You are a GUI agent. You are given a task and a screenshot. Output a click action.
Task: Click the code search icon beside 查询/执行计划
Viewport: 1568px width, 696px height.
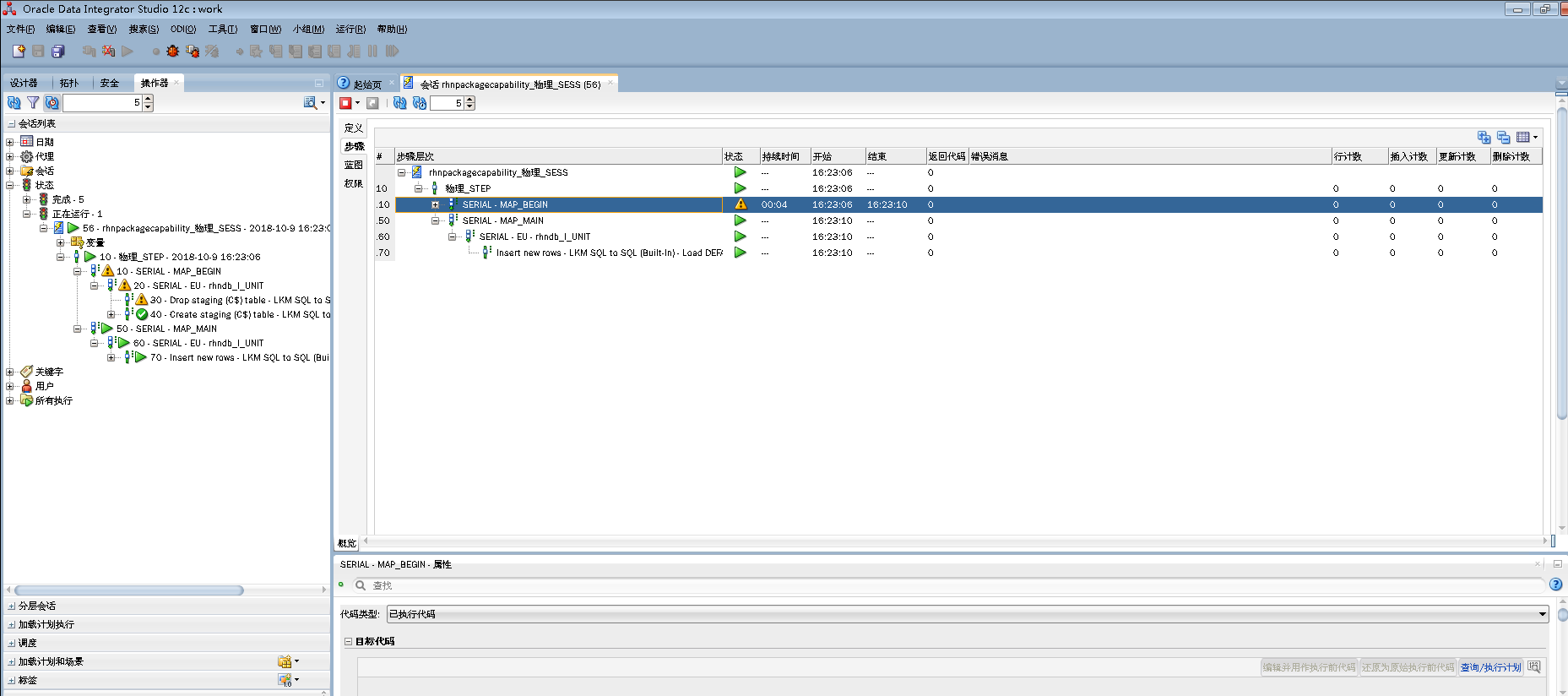[1534, 666]
